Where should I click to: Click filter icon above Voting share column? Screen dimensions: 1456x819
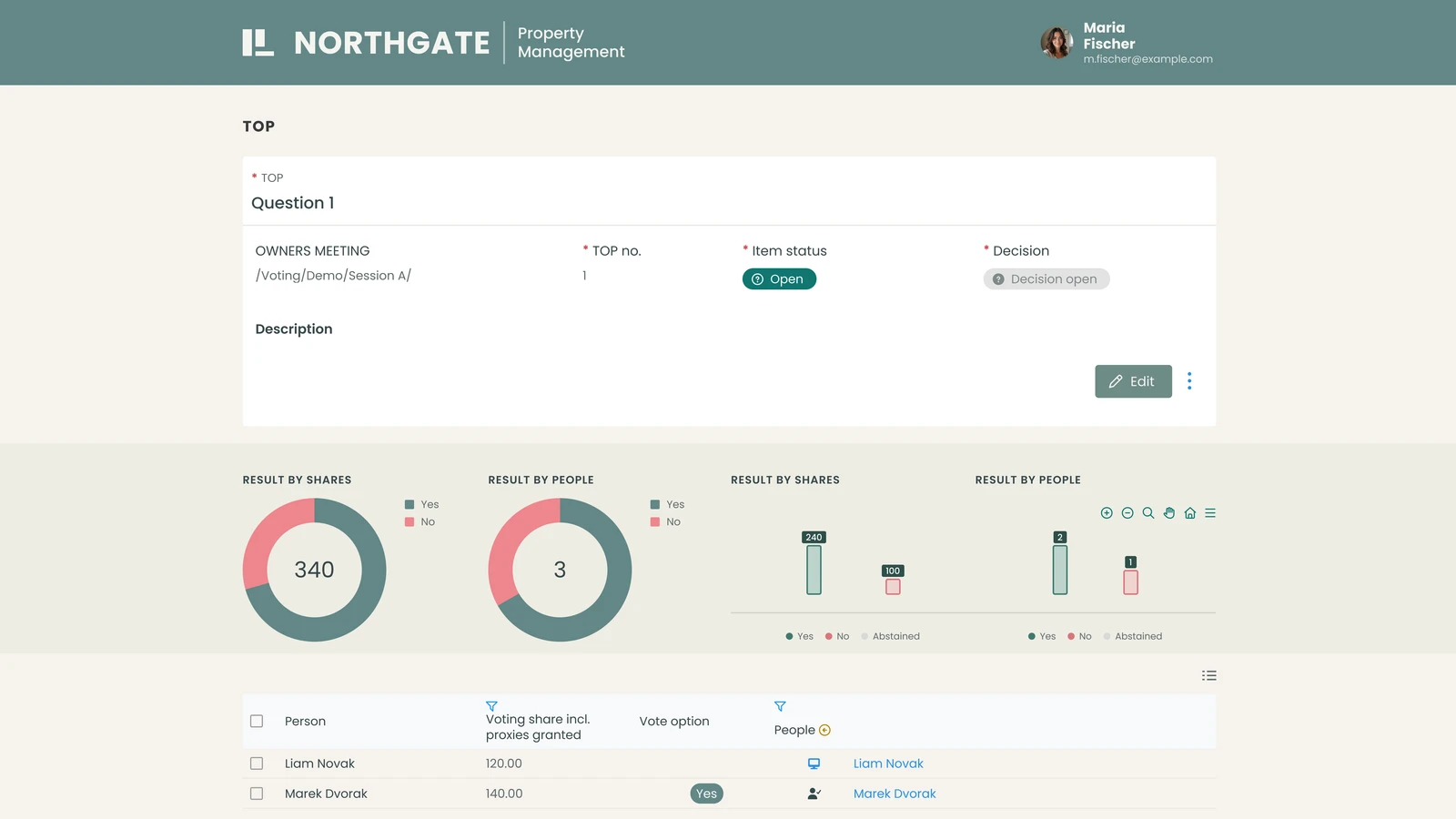tap(491, 706)
